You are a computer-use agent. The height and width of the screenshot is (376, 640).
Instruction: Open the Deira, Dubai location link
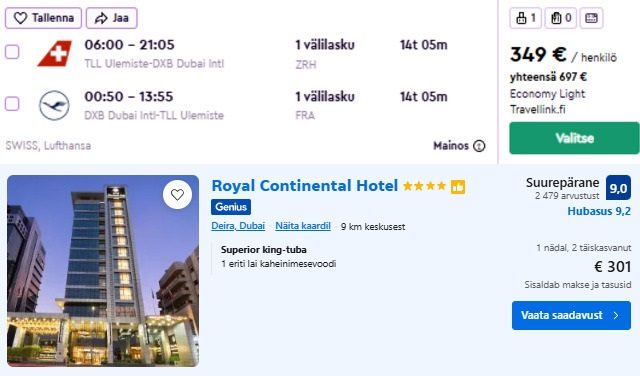click(x=238, y=226)
